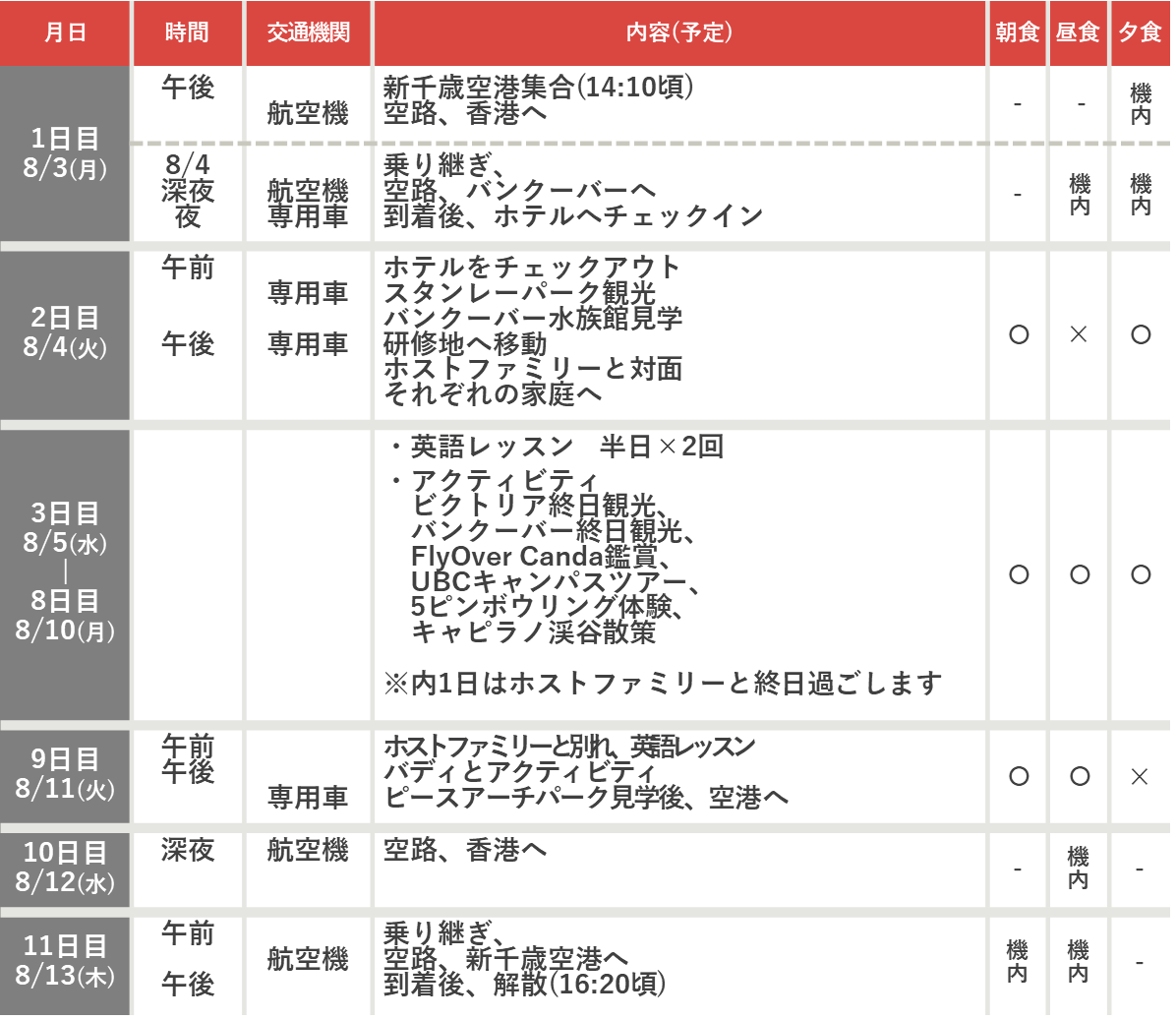The image size is (1176, 1020).
Task: Click the 到着後、解散(16:20頃) text
Action: 524,984
